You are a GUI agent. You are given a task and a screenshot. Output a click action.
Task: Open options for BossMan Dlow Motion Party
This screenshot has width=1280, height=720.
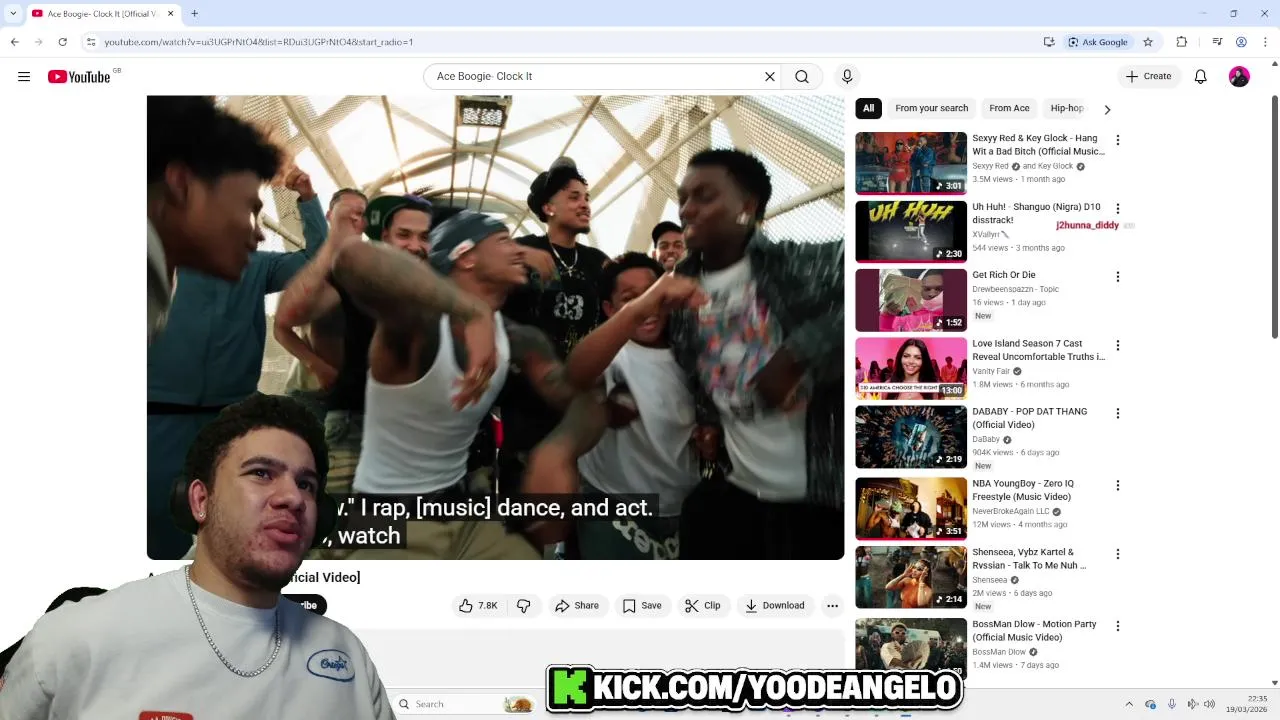click(1118, 626)
